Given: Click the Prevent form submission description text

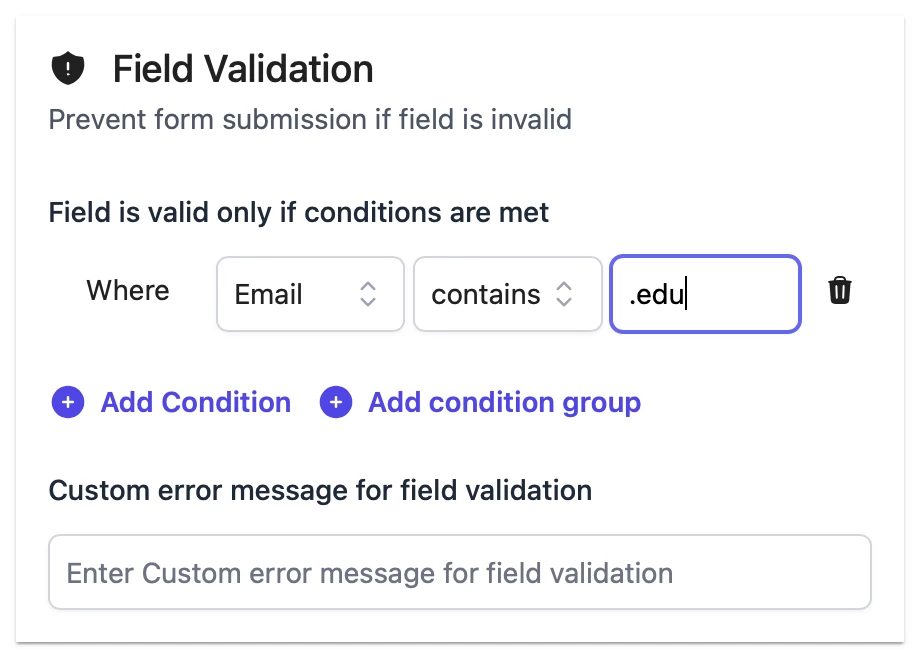Looking at the screenshot, I should point(310,119).
